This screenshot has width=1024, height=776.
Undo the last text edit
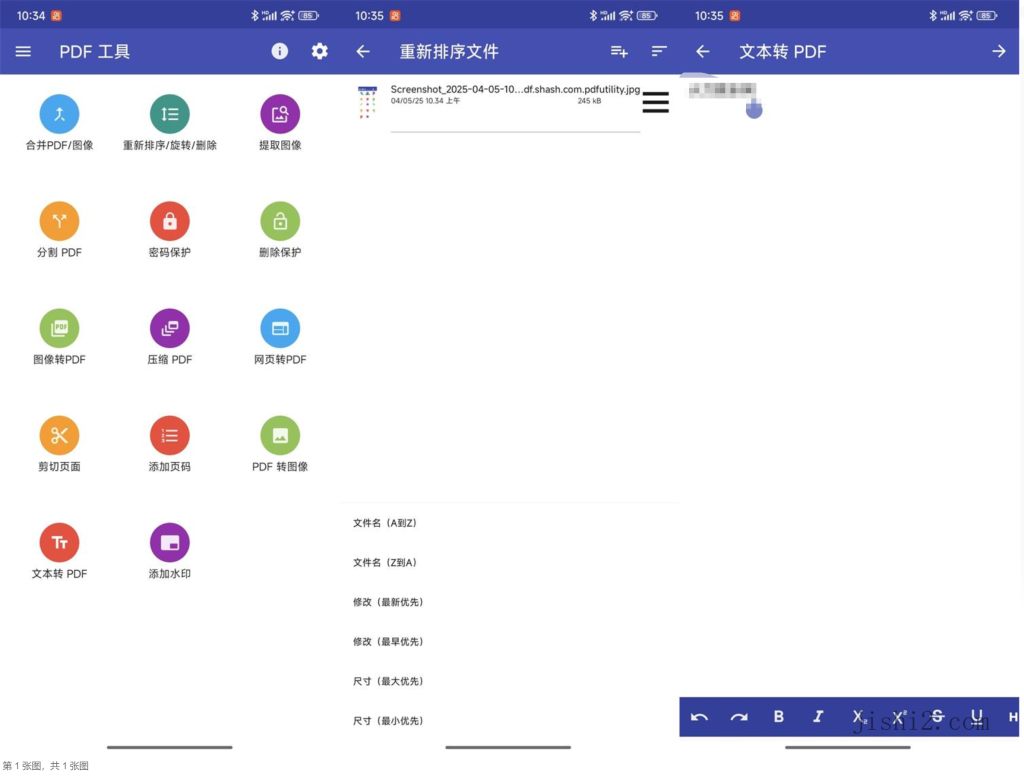(x=699, y=717)
